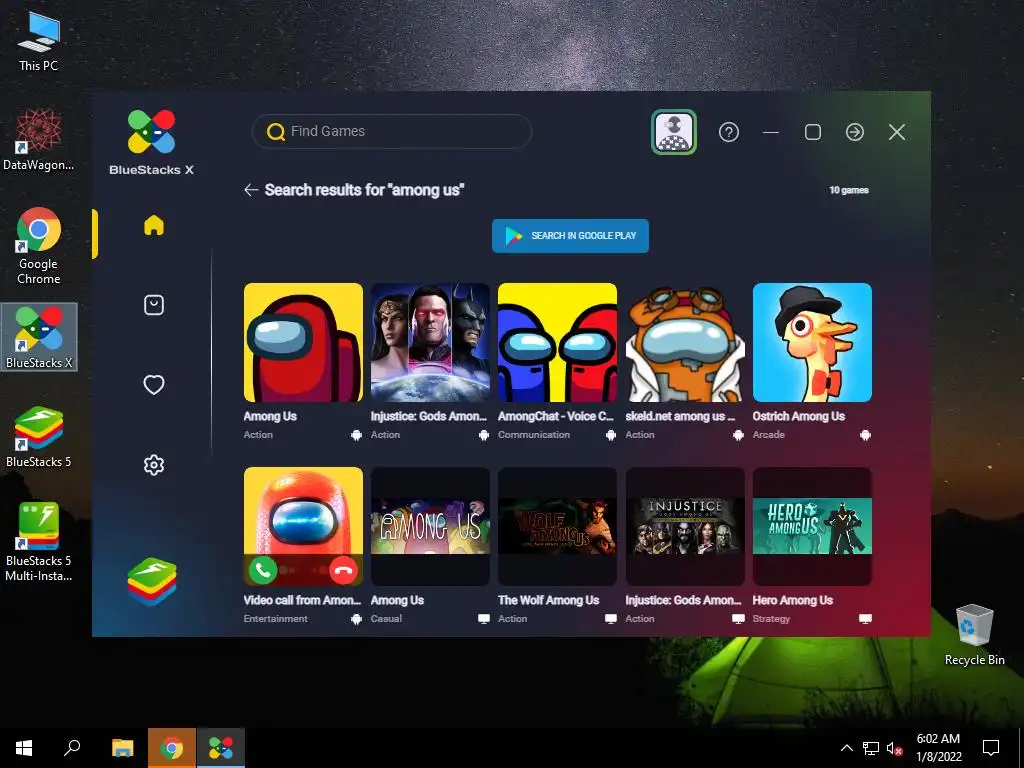This screenshot has height=768, width=1024.
Task: Open the Settings gear in sidebar
Action: [153, 465]
